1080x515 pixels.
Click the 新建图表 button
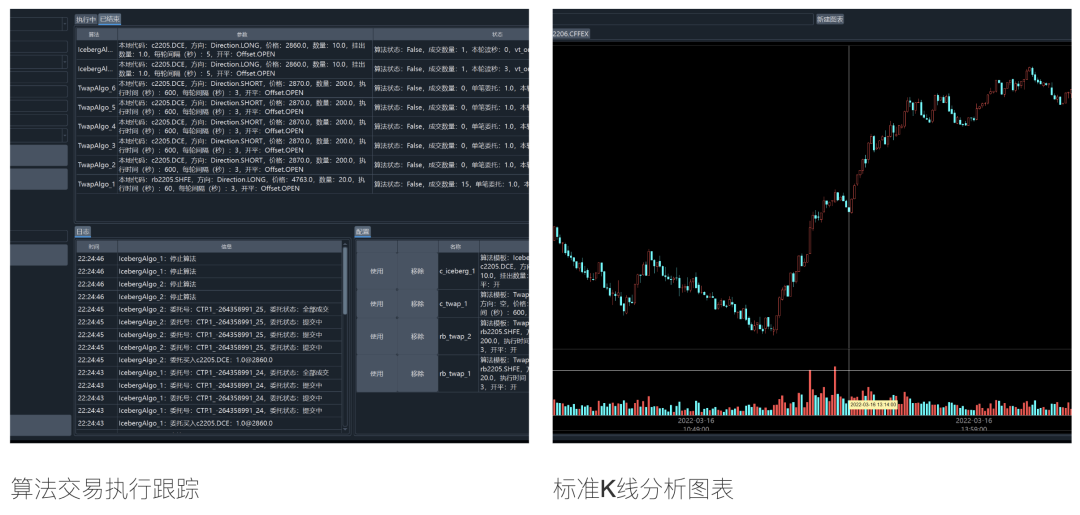click(830, 19)
